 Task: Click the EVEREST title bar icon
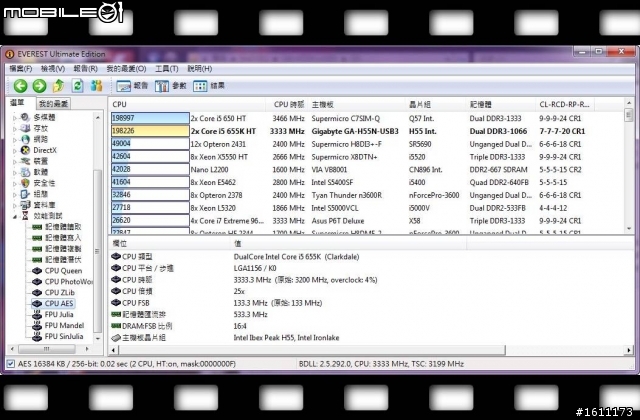[x=10, y=54]
